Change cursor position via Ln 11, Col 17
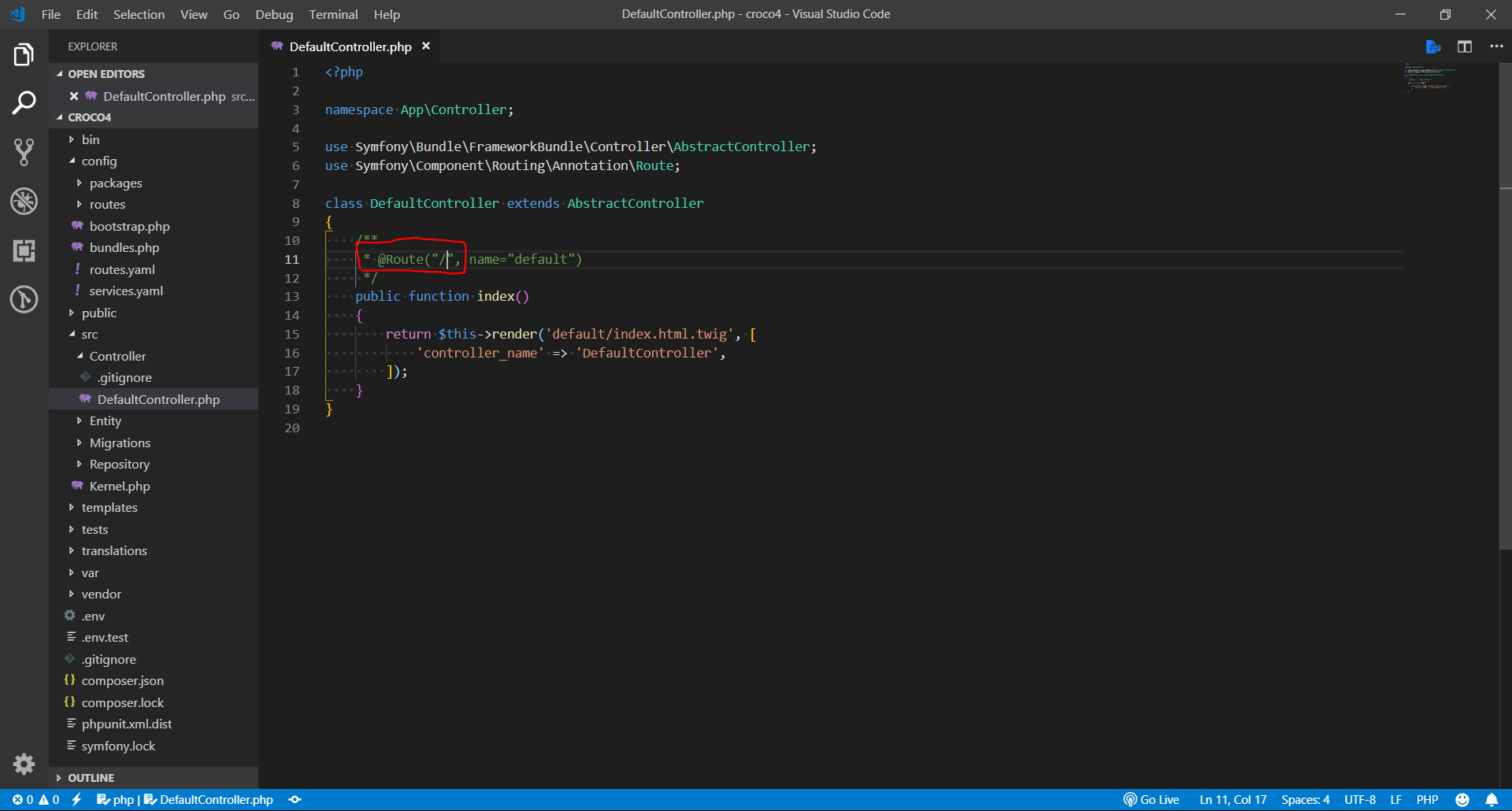 pyautogui.click(x=1233, y=800)
